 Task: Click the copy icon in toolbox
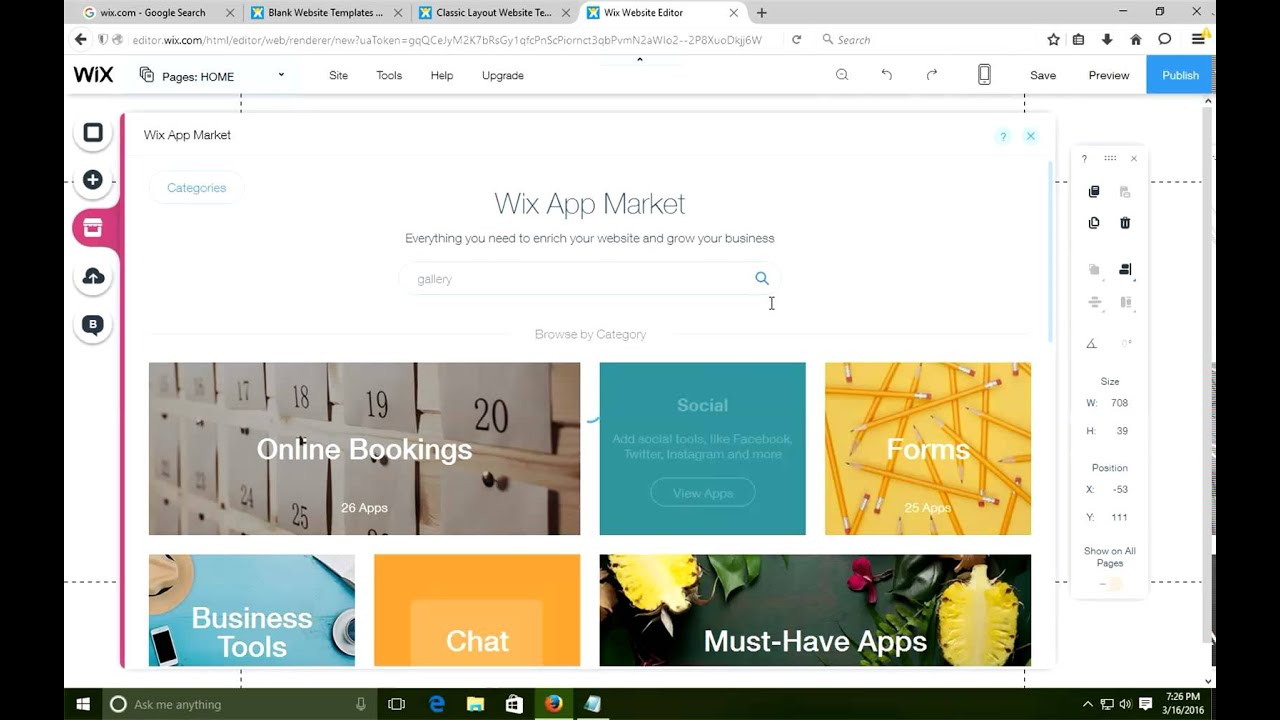1094,191
